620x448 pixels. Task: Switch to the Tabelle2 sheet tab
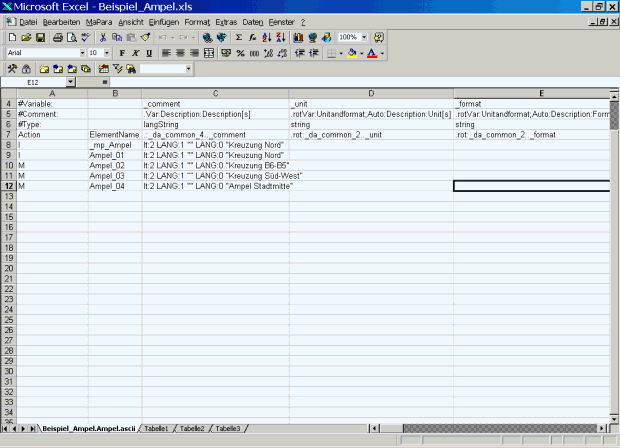click(x=192, y=429)
